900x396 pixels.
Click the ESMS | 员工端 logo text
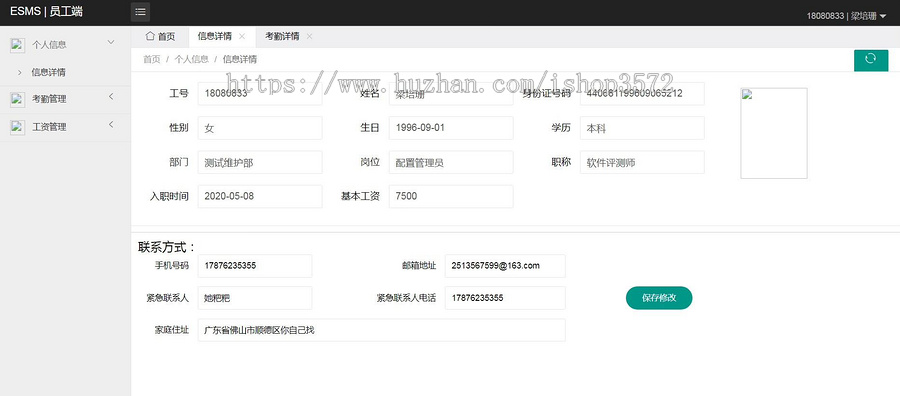click(x=46, y=11)
